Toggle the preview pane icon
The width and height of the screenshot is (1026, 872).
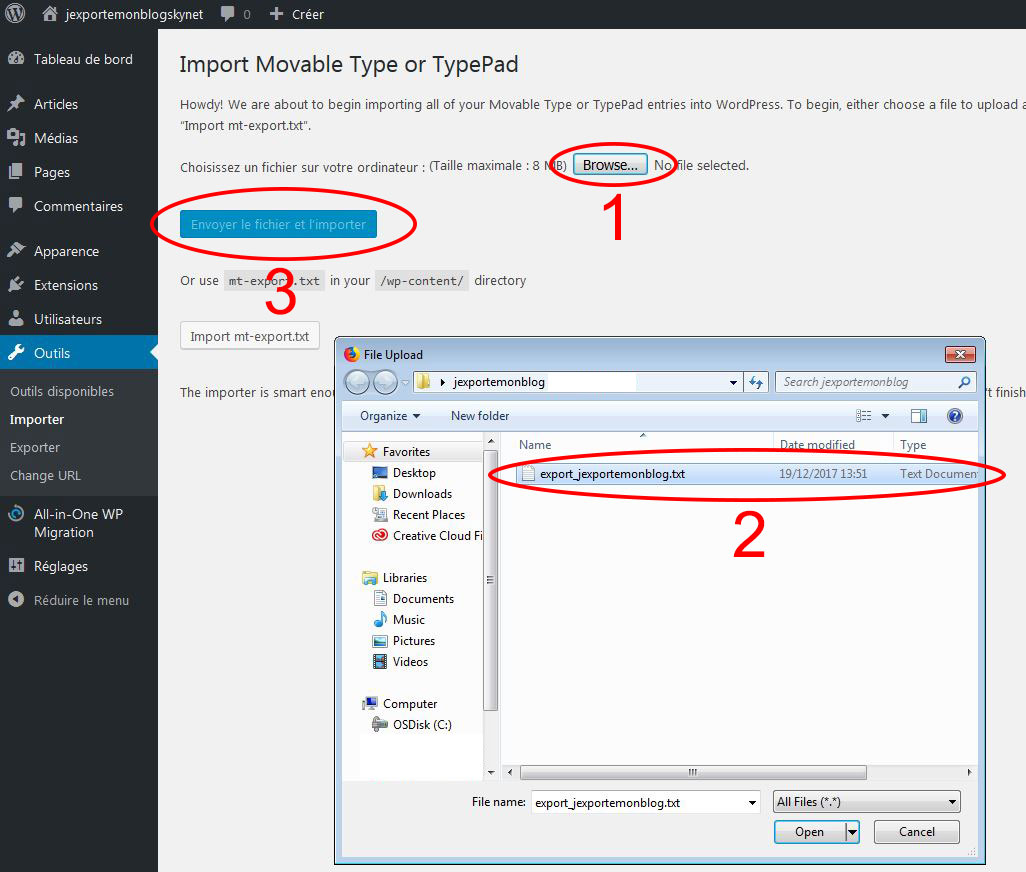coord(919,415)
